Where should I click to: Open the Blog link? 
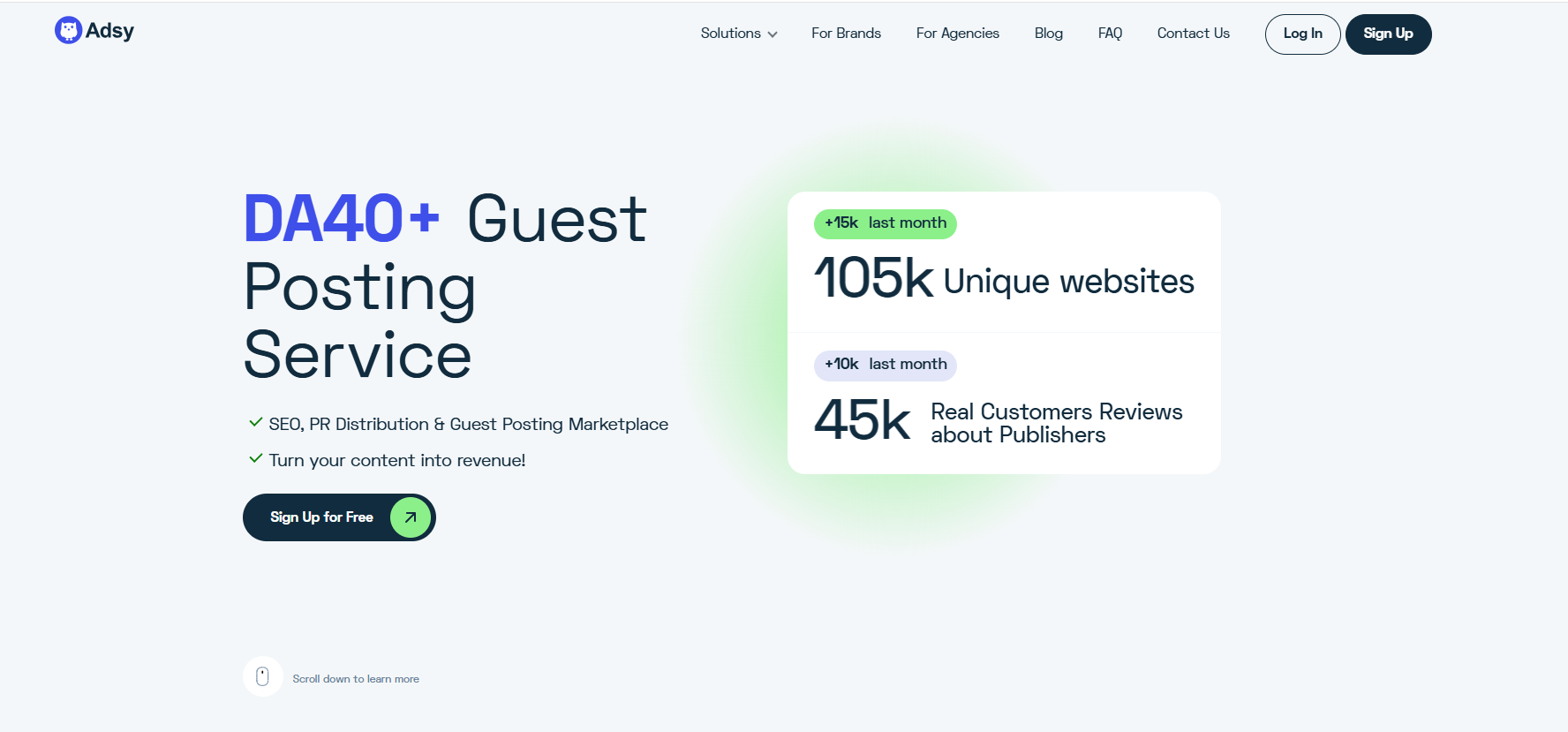pos(1048,34)
